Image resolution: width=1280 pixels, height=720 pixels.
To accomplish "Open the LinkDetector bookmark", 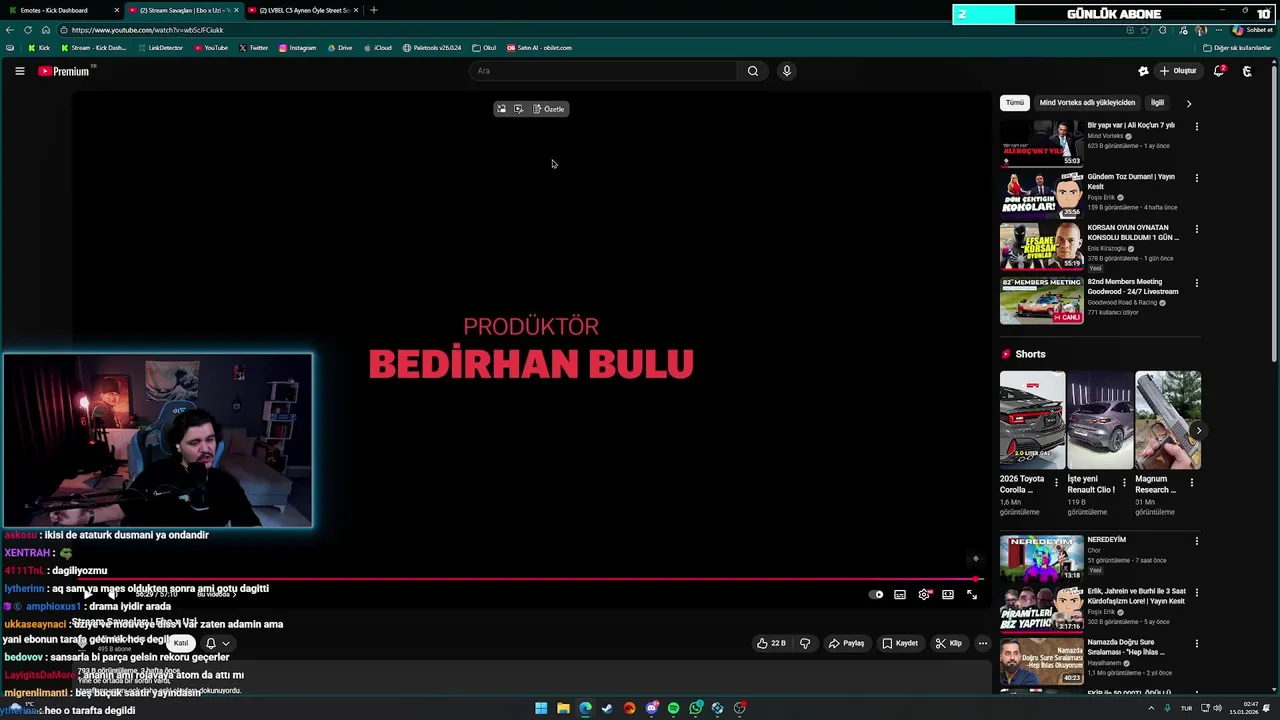I will [x=160, y=48].
